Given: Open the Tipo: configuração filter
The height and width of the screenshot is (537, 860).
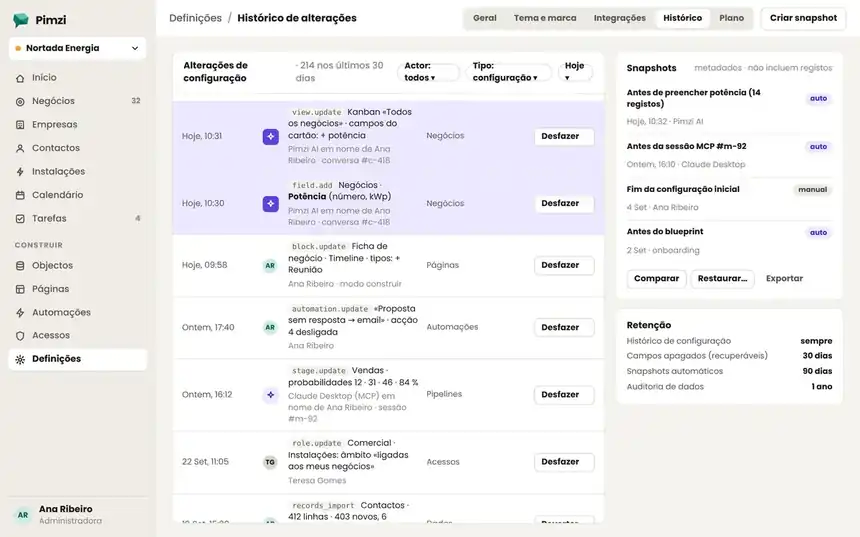Looking at the screenshot, I should [x=508, y=72].
